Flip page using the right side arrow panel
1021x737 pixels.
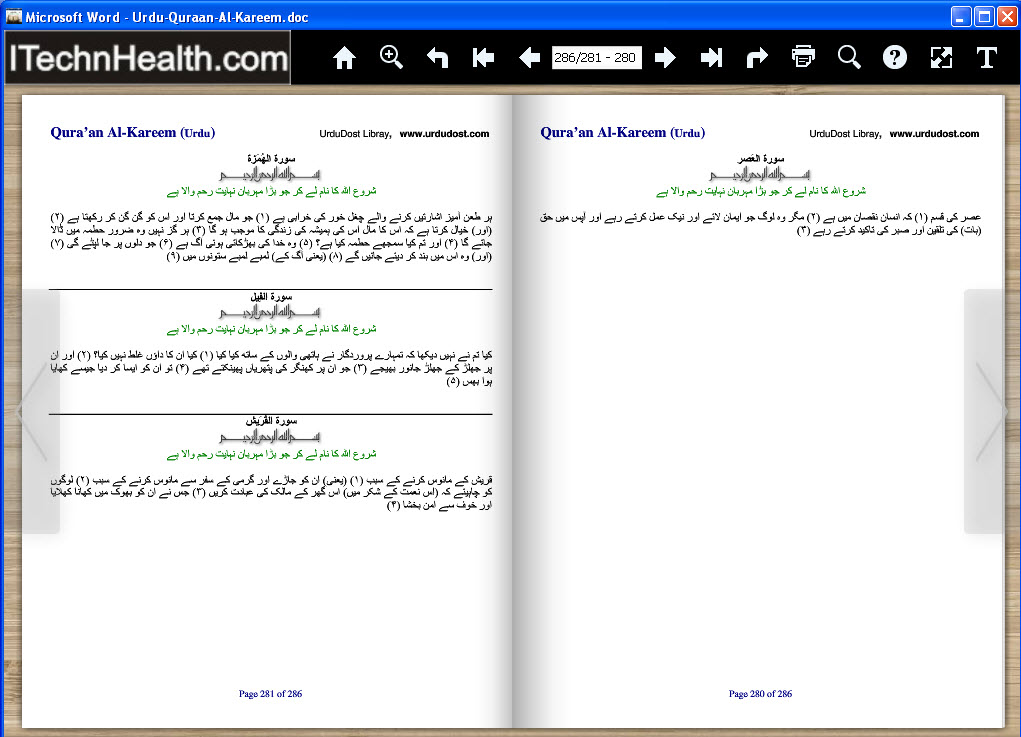point(984,411)
